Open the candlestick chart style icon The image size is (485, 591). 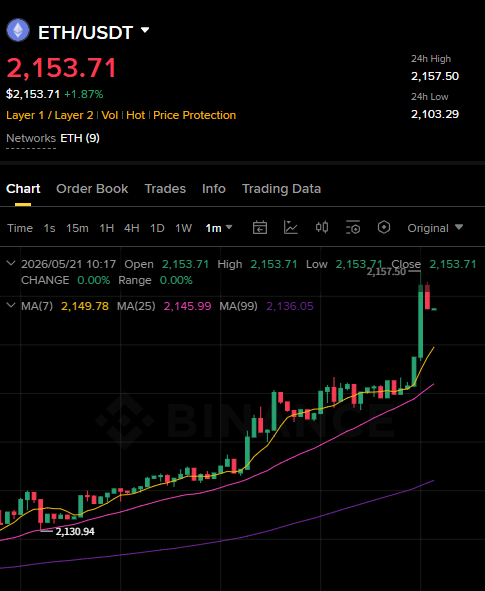point(322,227)
